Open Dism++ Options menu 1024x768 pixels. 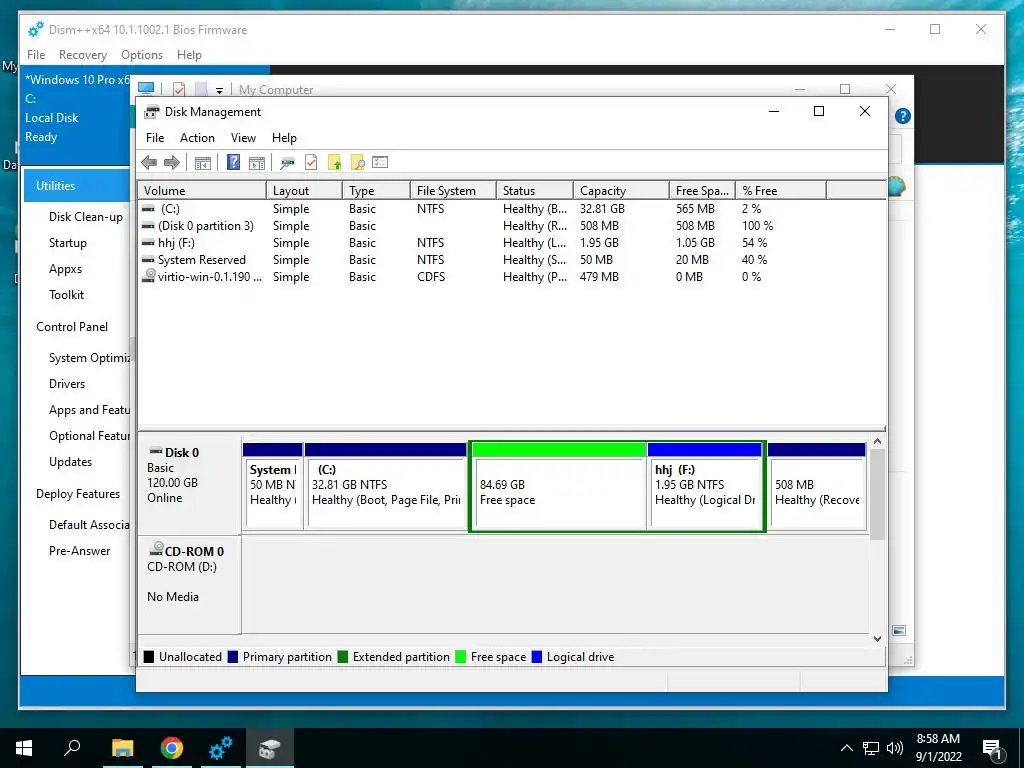142,55
